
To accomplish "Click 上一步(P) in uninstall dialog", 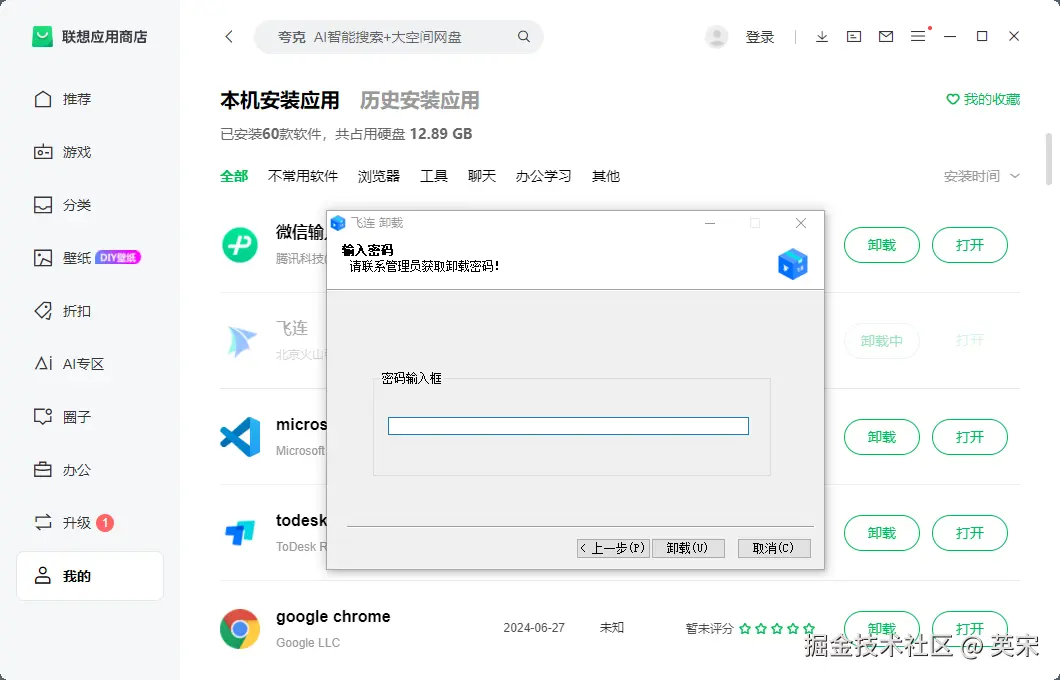I will pos(613,548).
